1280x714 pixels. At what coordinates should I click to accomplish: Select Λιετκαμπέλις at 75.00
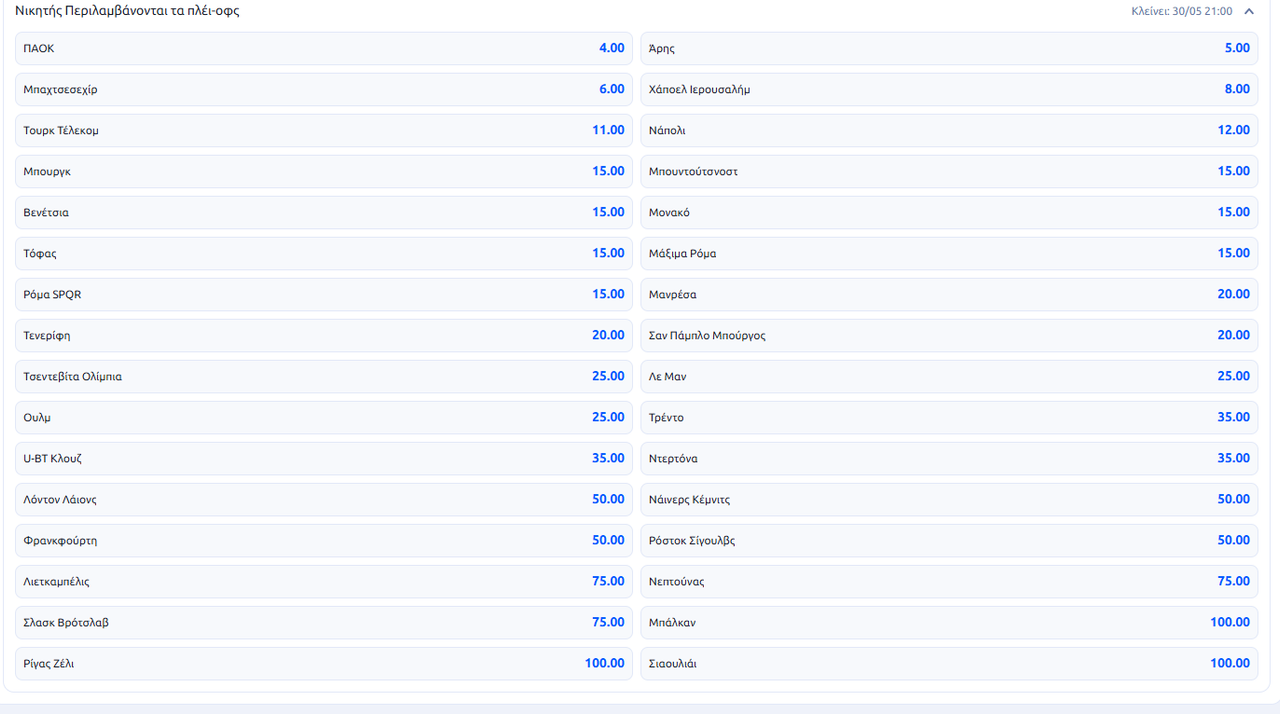[x=324, y=581]
